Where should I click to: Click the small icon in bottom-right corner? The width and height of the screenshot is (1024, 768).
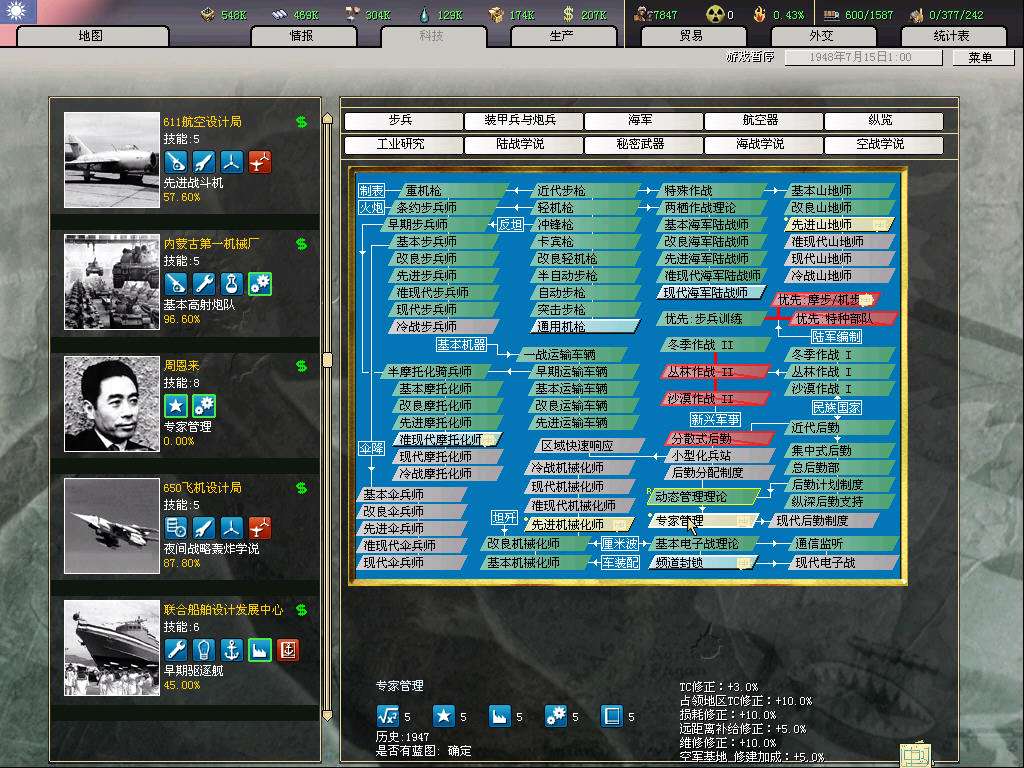tap(916, 753)
